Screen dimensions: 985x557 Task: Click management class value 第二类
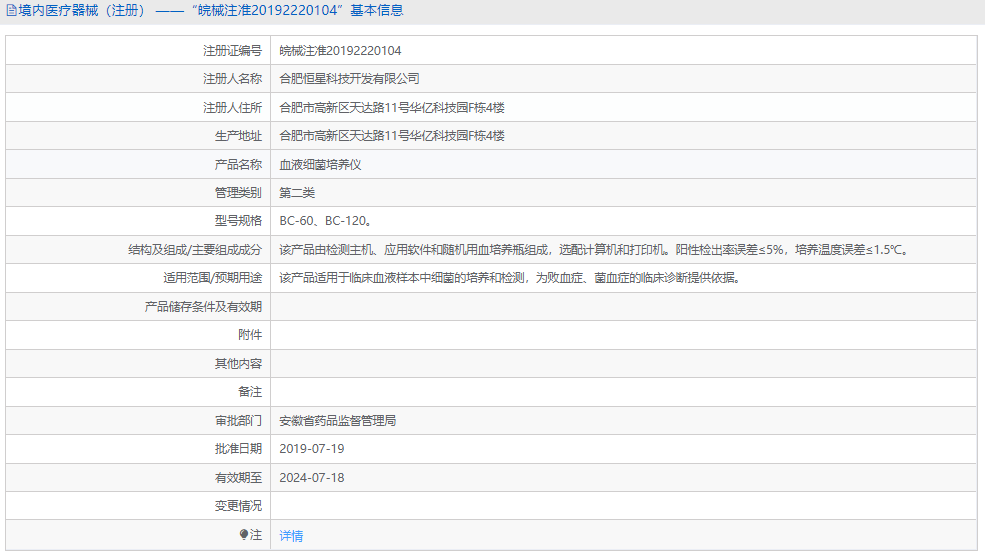[x=297, y=193]
